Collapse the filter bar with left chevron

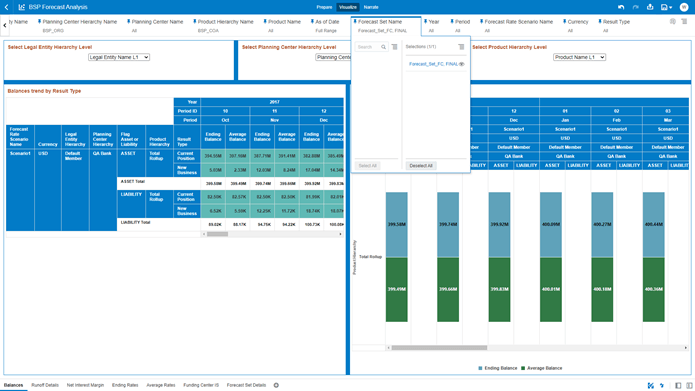point(4,25)
